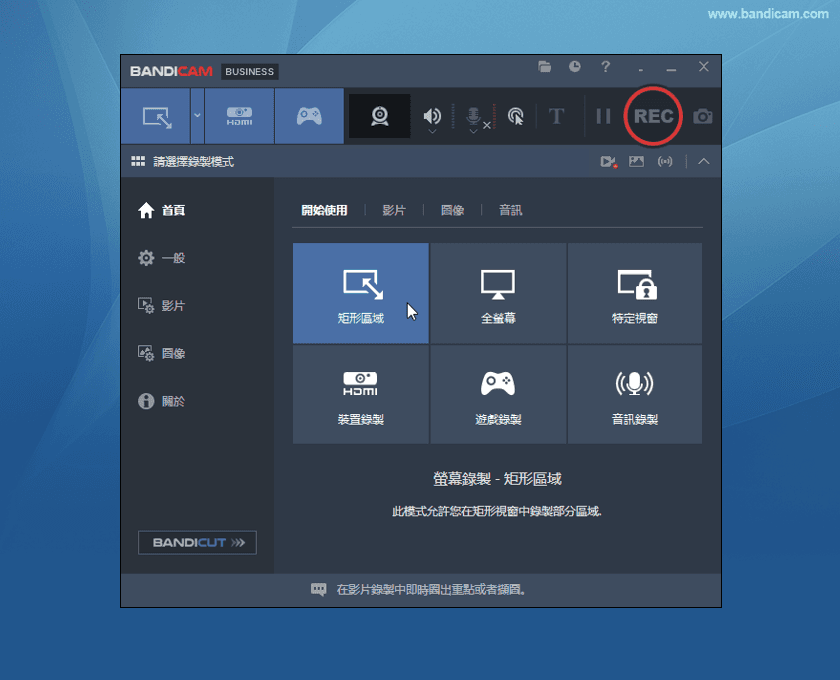Choose 音訊錄製 audio recording tile
Viewport: 840px width, 680px height.
(635, 394)
